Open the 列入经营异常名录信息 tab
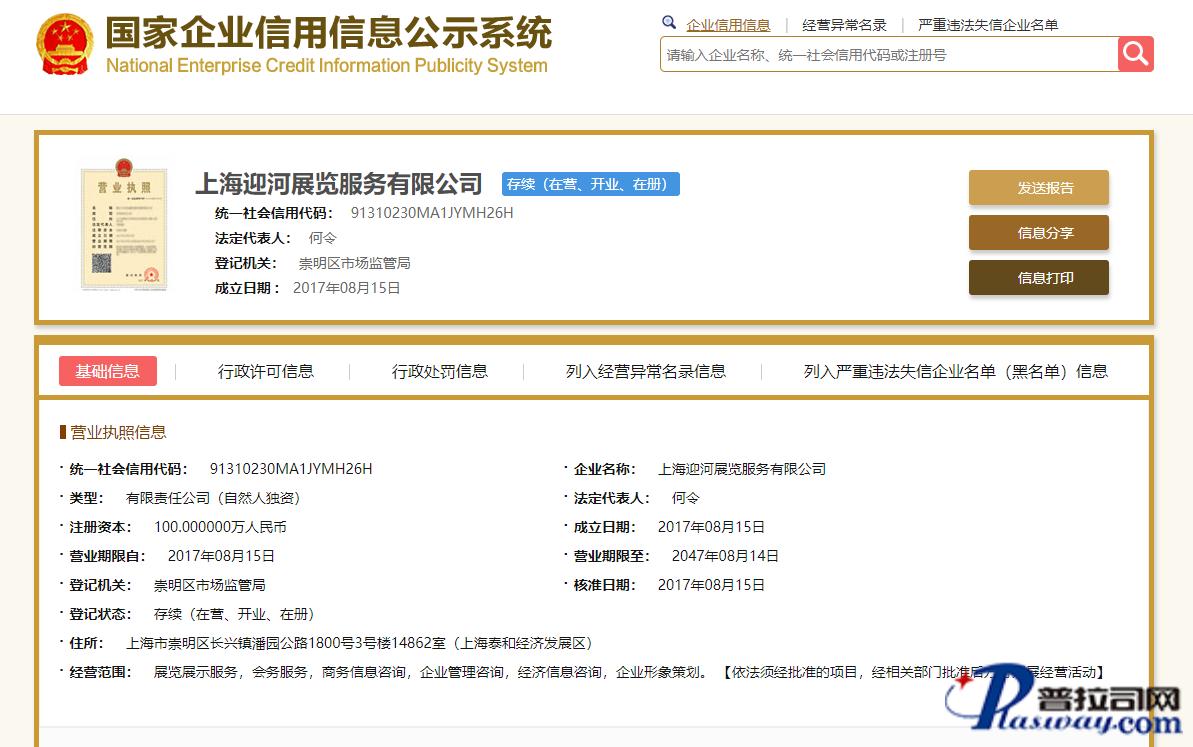 point(646,371)
